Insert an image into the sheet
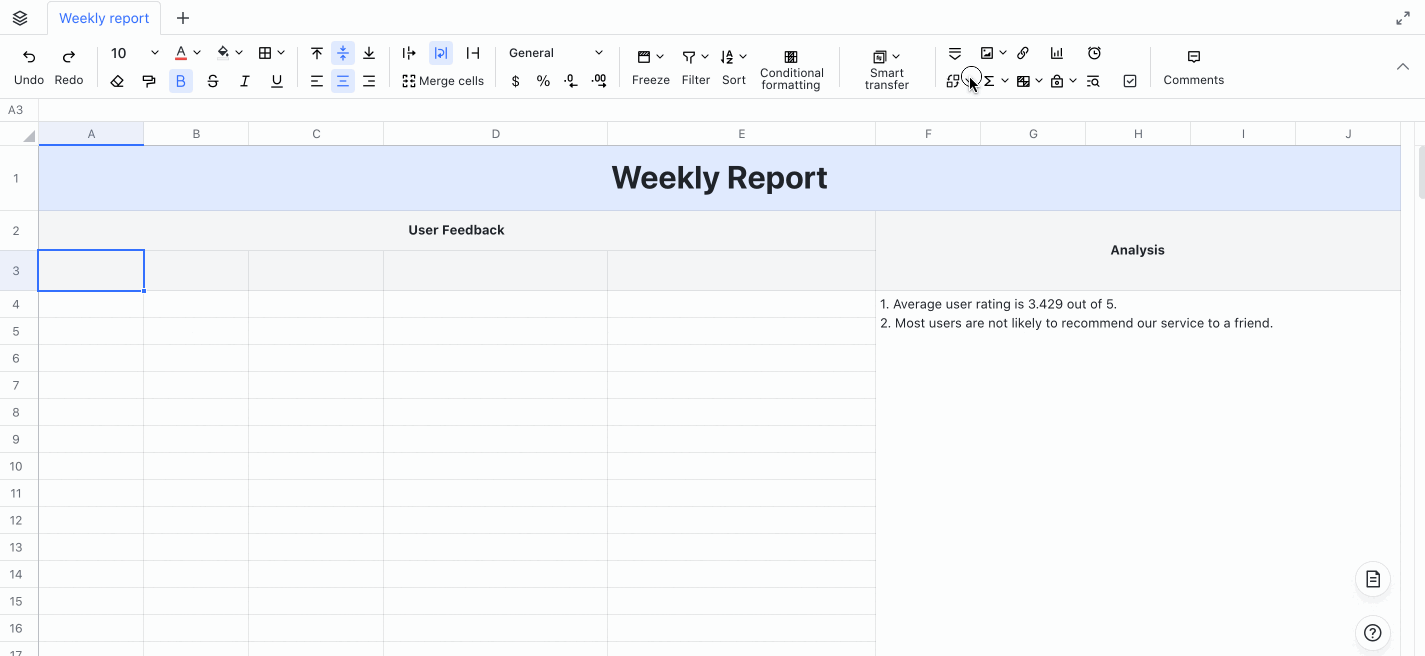This screenshot has width=1425, height=656. point(988,53)
